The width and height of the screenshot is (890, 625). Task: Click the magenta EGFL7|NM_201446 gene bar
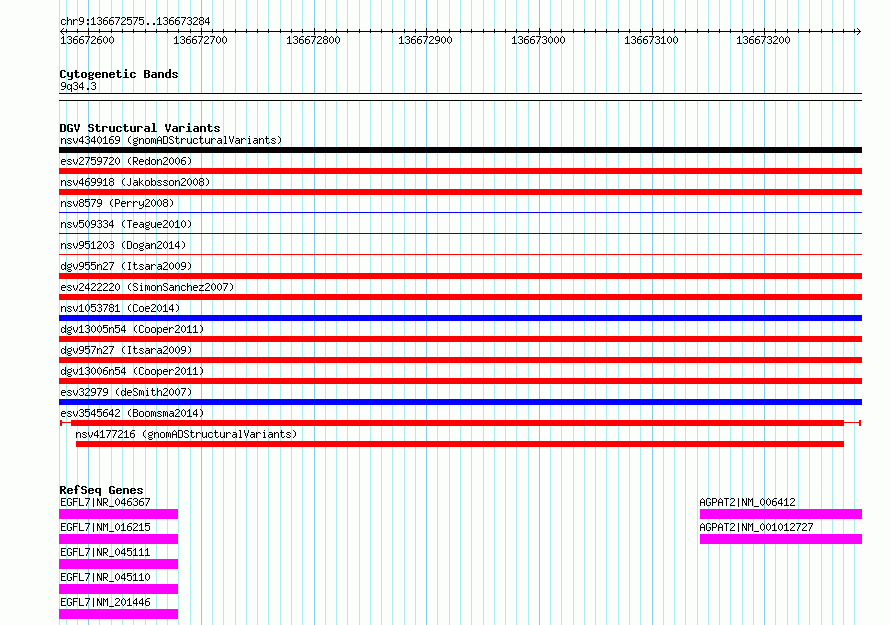pos(119,614)
